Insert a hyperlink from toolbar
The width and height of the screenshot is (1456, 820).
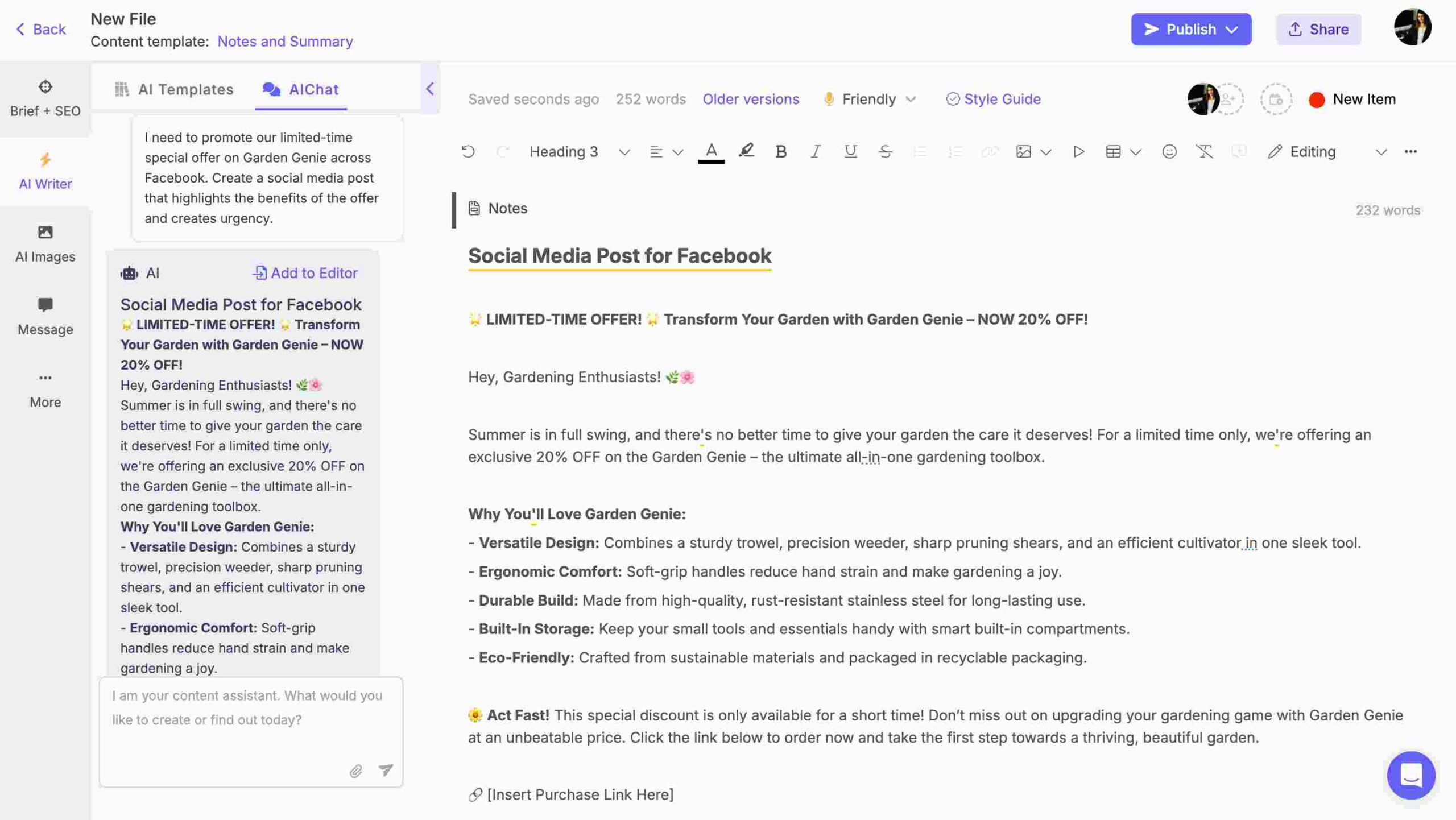[x=990, y=151]
